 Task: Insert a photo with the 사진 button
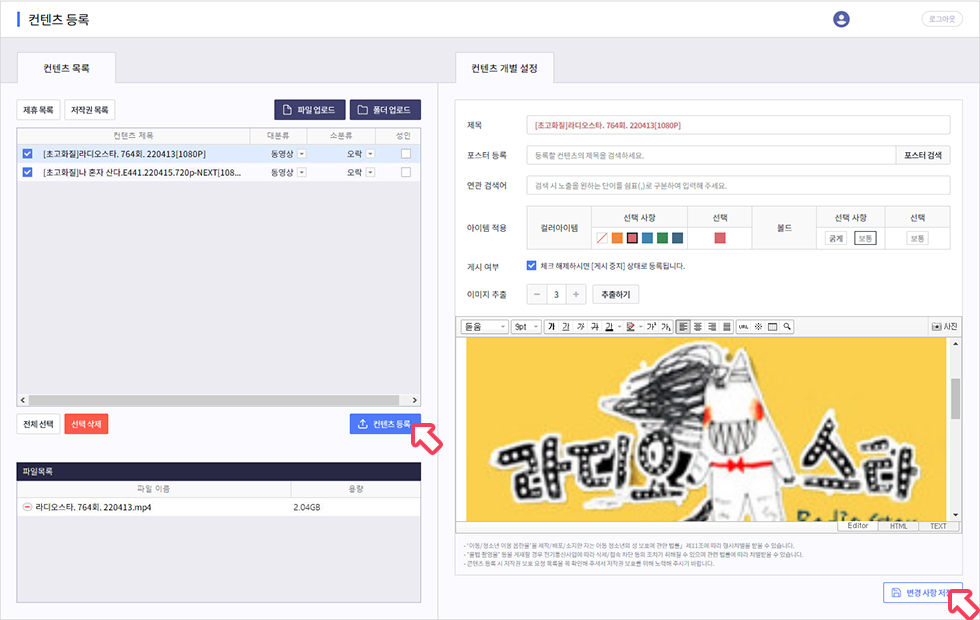click(944, 327)
